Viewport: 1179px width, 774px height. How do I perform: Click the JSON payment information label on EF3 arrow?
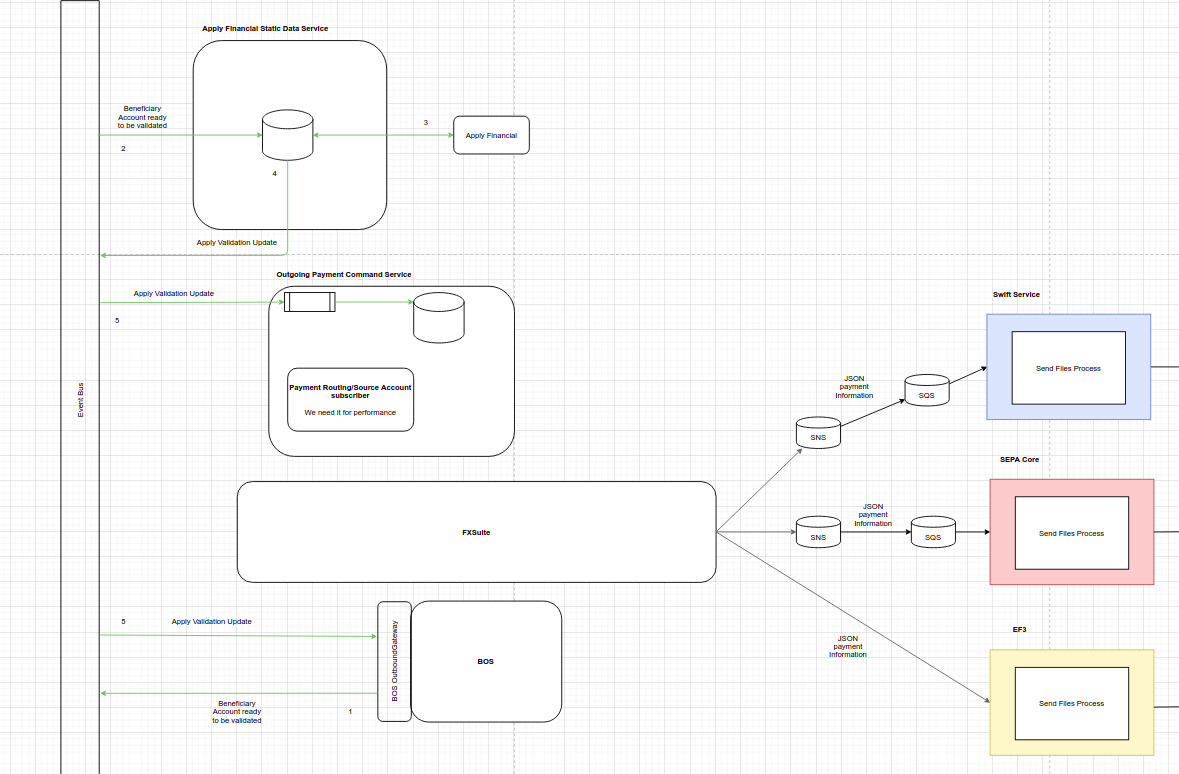tap(847, 646)
